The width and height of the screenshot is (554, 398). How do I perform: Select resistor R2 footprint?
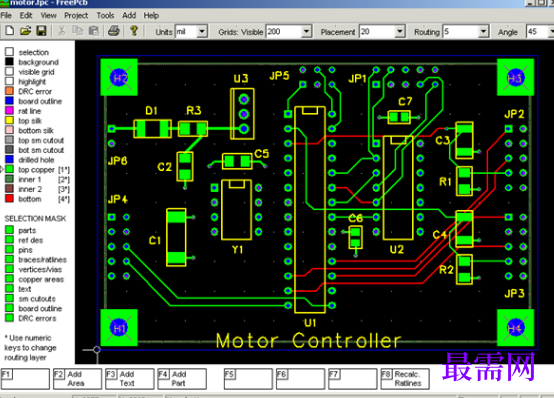pos(464,269)
